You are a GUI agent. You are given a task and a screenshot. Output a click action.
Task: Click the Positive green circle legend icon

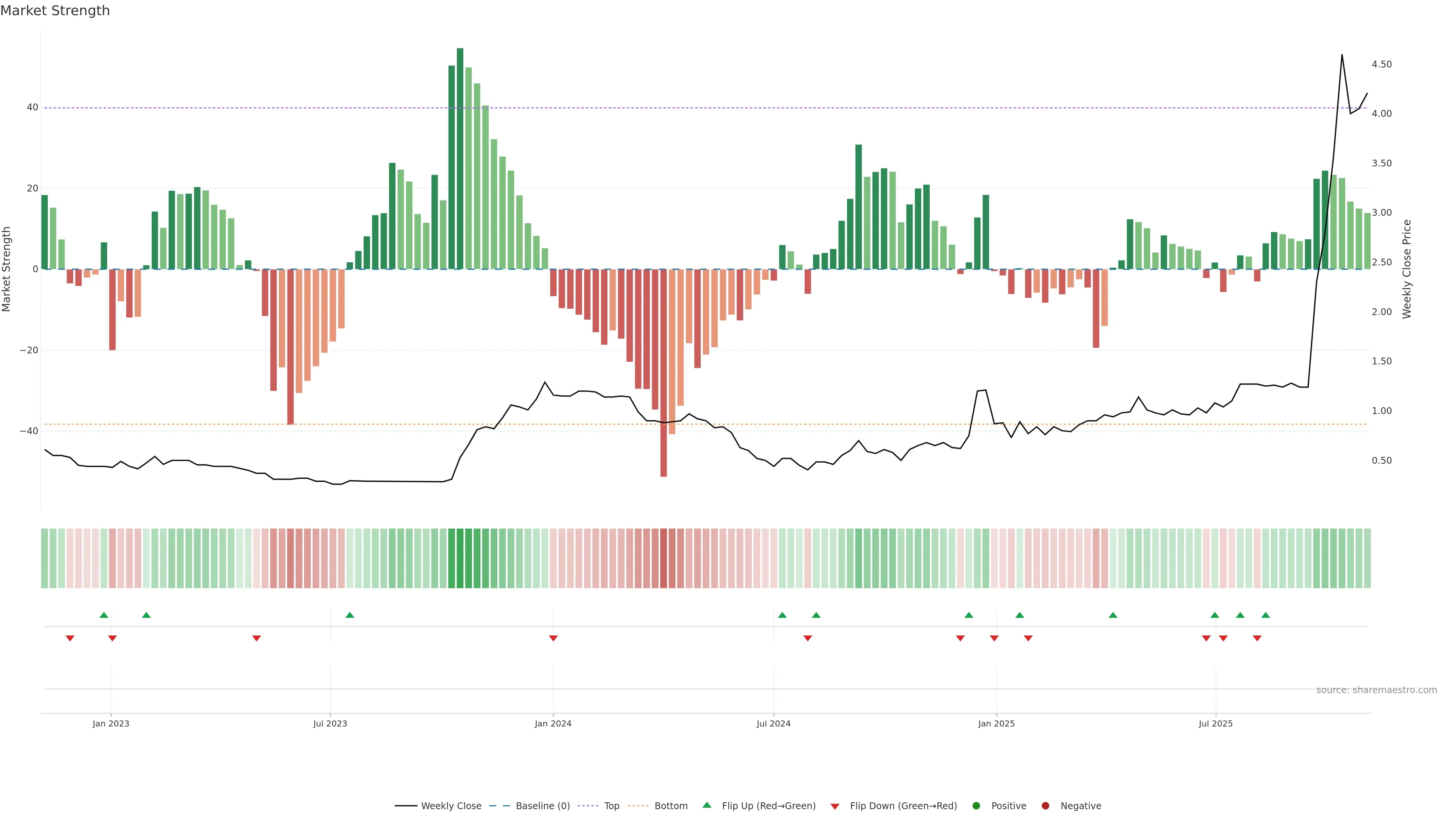(x=976, y=806)
